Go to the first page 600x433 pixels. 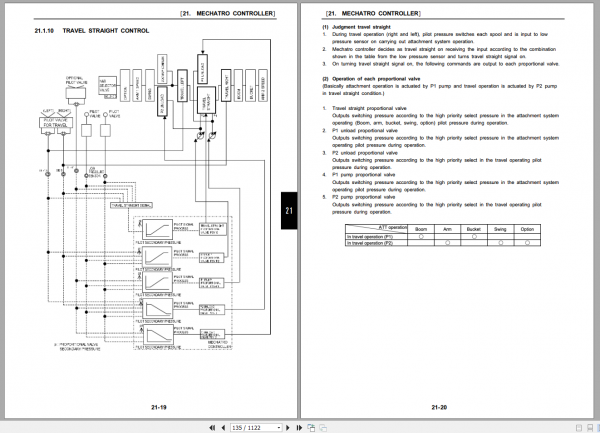212,428
